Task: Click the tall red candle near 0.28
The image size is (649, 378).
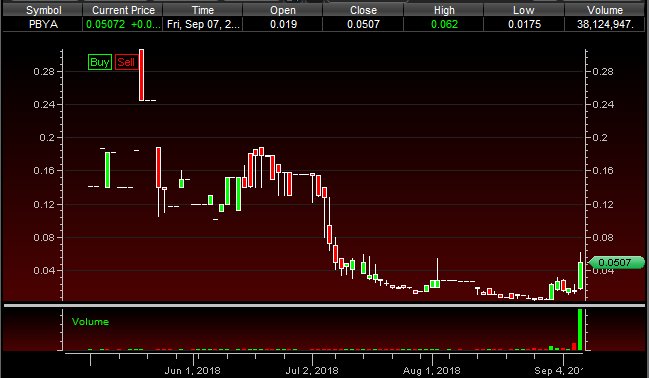Action: (142, 75)
